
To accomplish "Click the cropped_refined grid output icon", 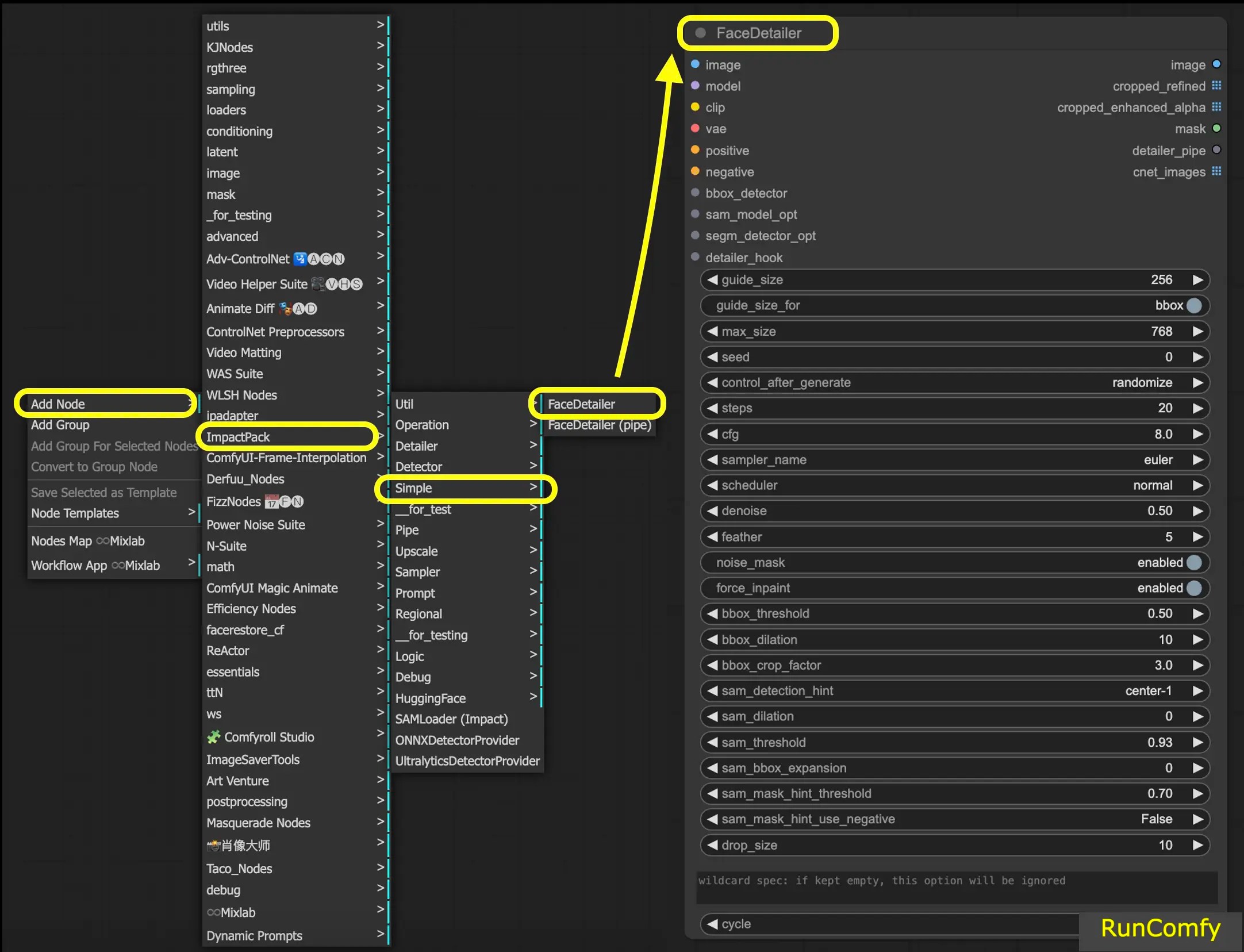I will click(1216, 86).
